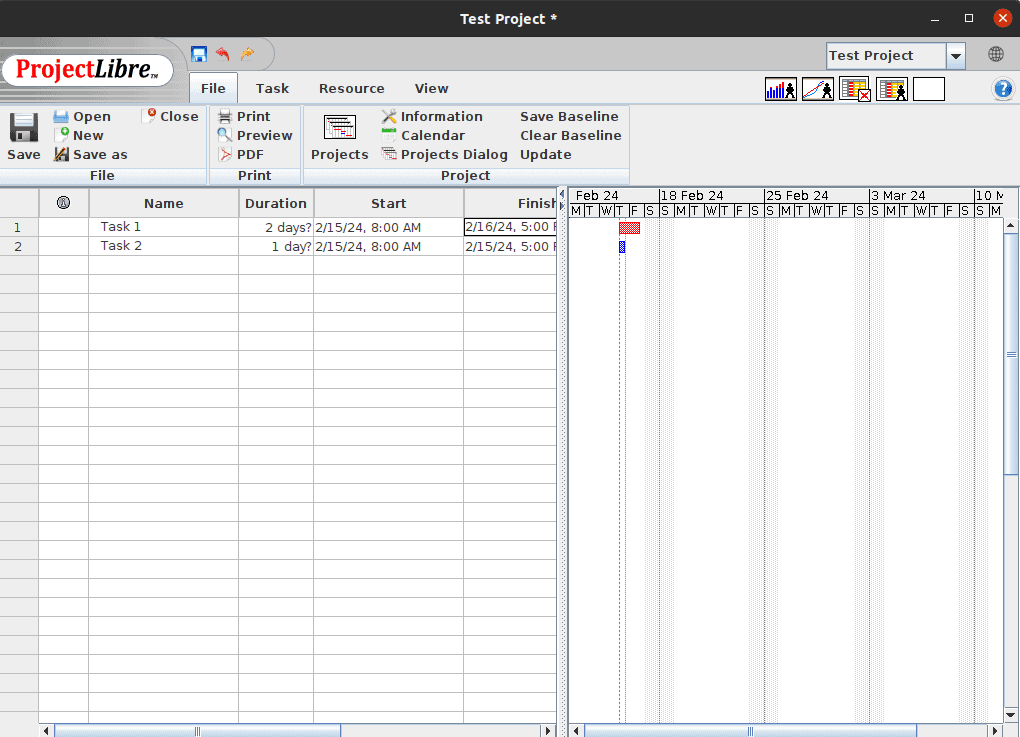Screen dimensions: 1020x737
Task: Click the Gantt chart horizontal scrollbar thumb
Action: click(x=750, y=731)
